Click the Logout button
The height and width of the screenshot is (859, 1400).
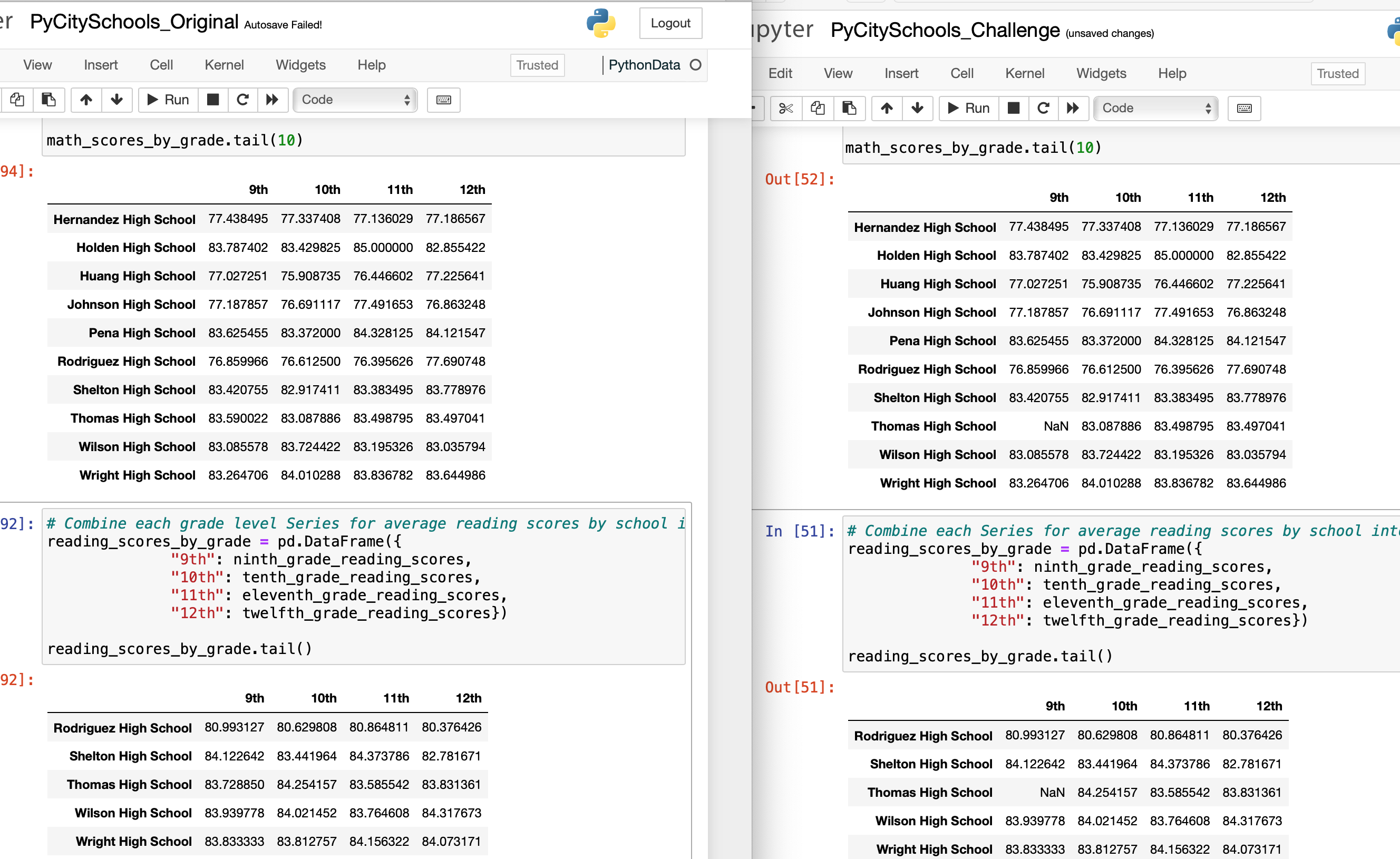(x=670, y=23)
